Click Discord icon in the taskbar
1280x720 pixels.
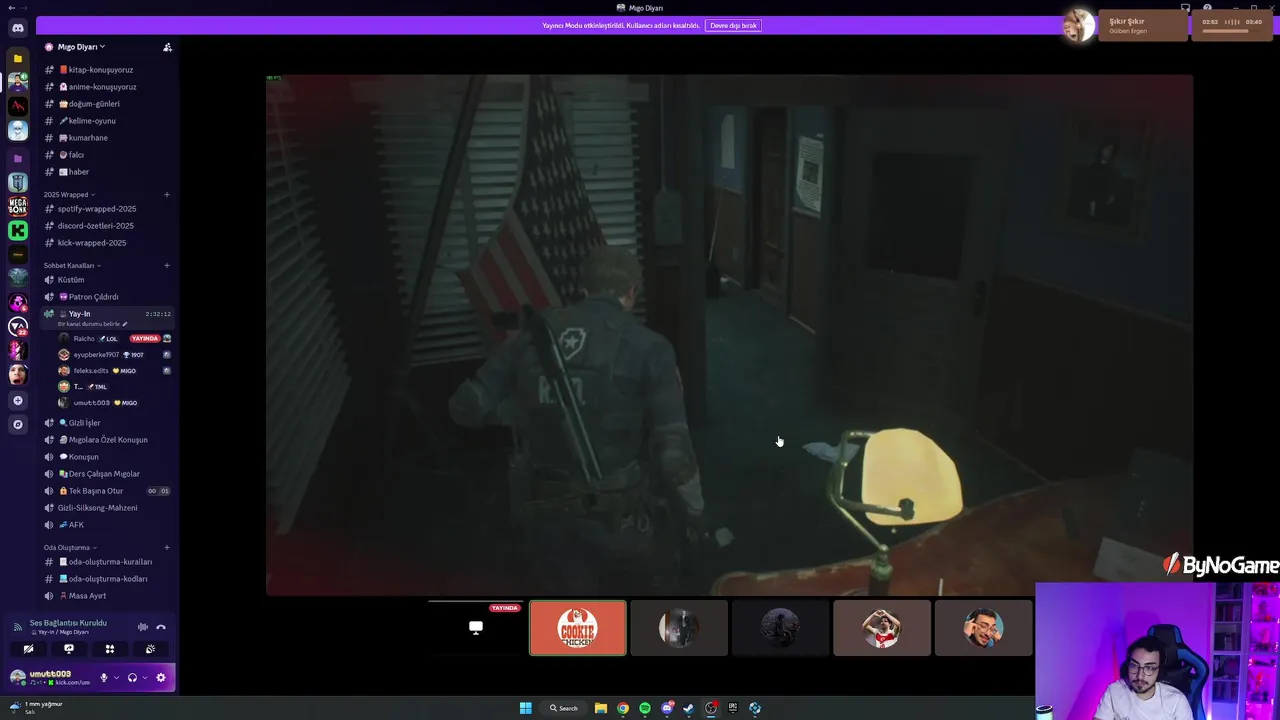667,708
